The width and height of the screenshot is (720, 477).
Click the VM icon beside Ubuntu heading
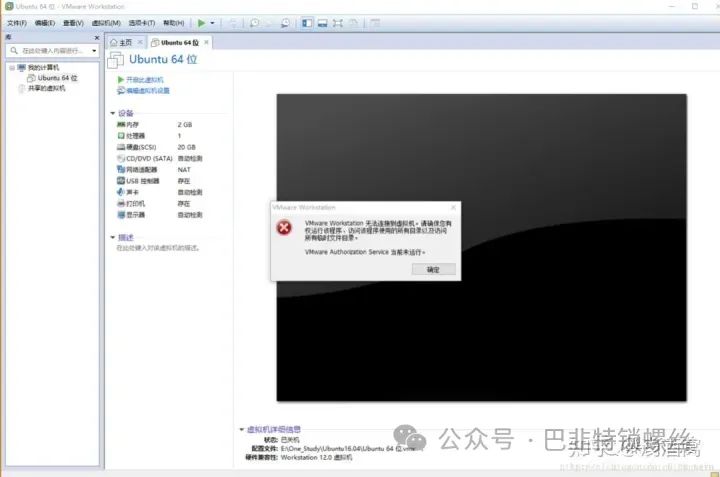pyautogui.click(x=116, y=60)
